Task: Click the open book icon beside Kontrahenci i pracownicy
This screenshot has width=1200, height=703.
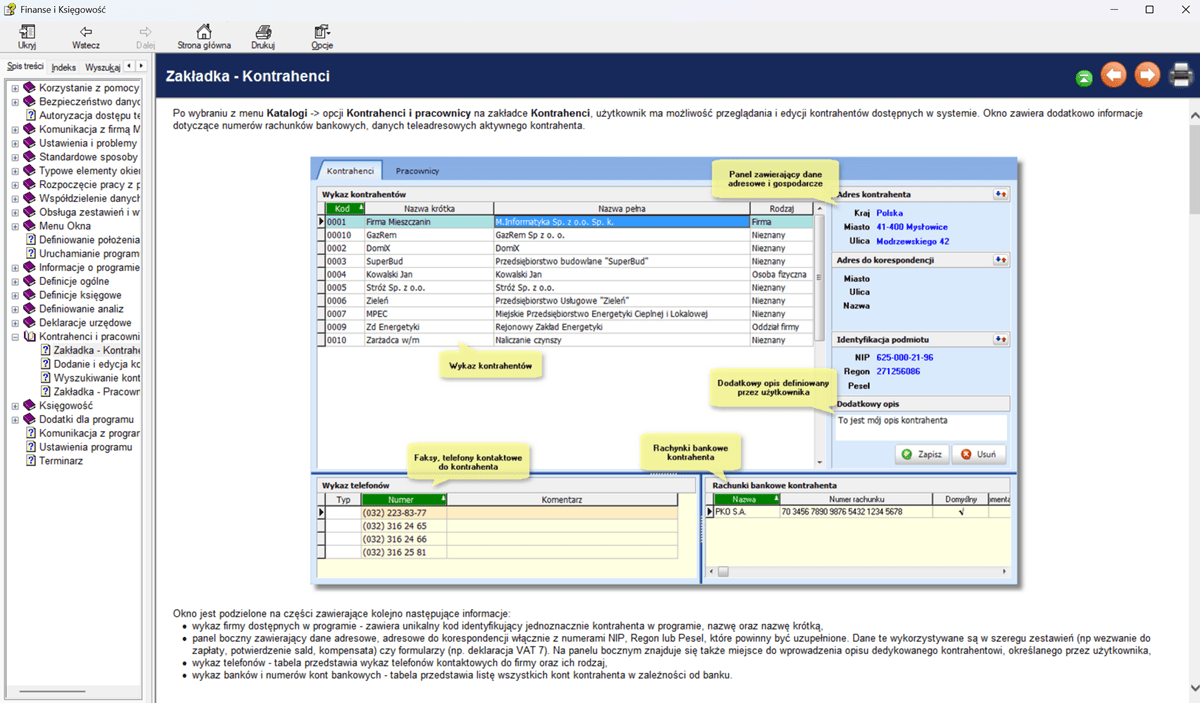Action: tap(30, 337)
